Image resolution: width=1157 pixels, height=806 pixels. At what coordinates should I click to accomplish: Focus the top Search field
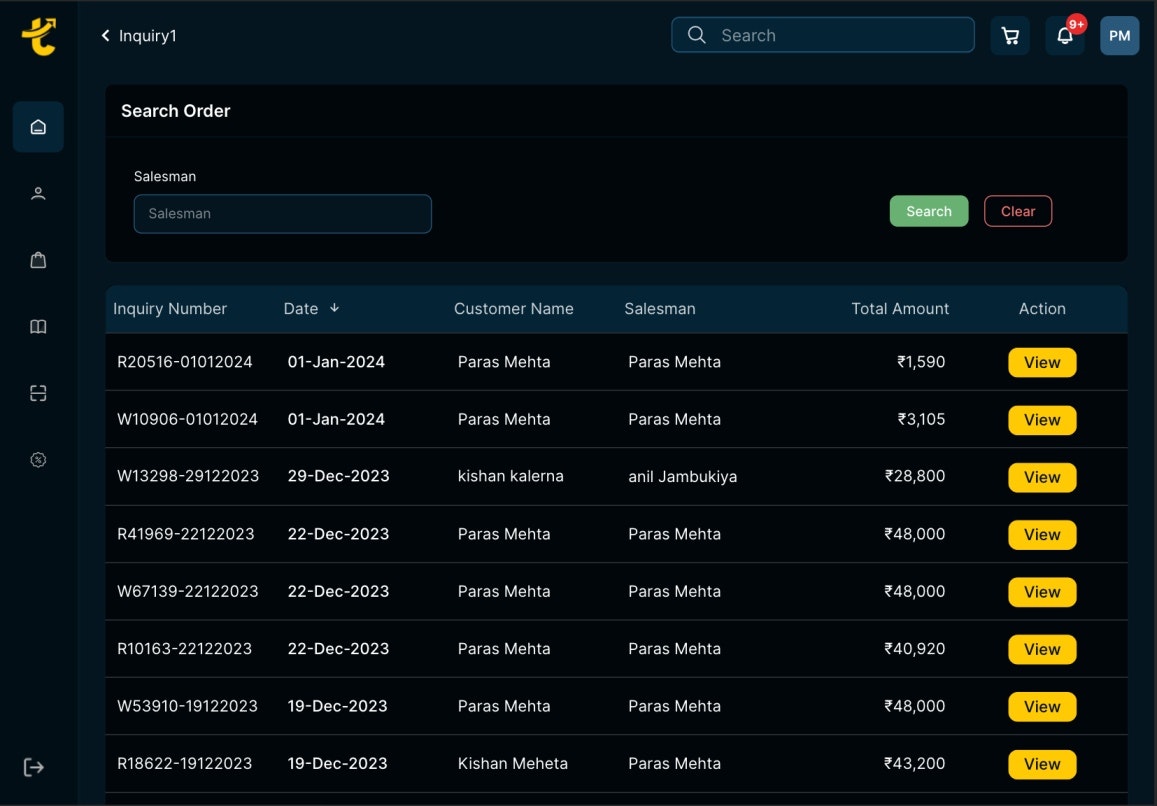pyautogui.click(x=823, y=35)
